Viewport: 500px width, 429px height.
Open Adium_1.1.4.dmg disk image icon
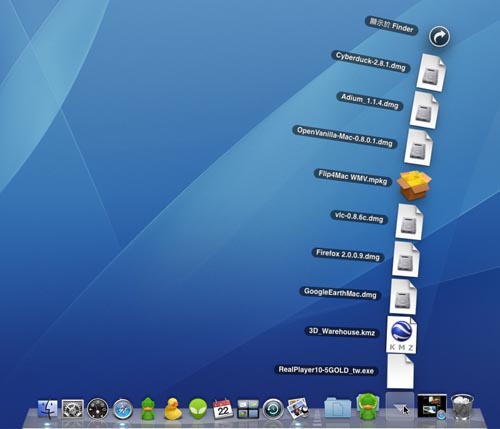(424, 110)
